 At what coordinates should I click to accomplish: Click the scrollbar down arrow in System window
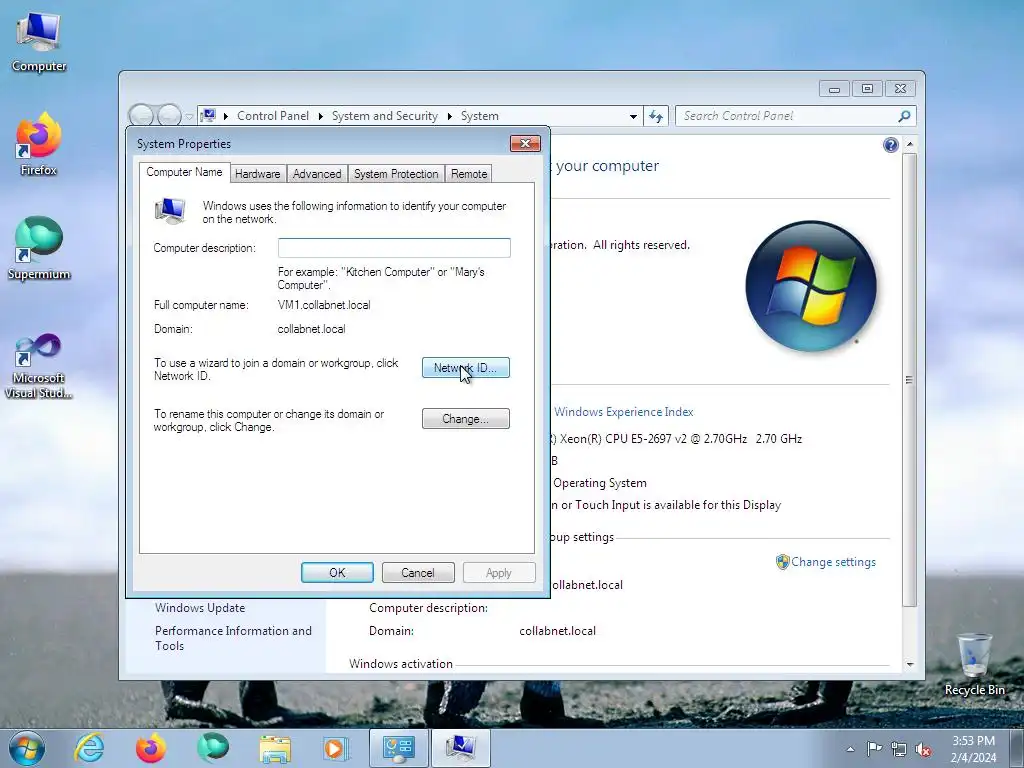[x=909, y=664]
